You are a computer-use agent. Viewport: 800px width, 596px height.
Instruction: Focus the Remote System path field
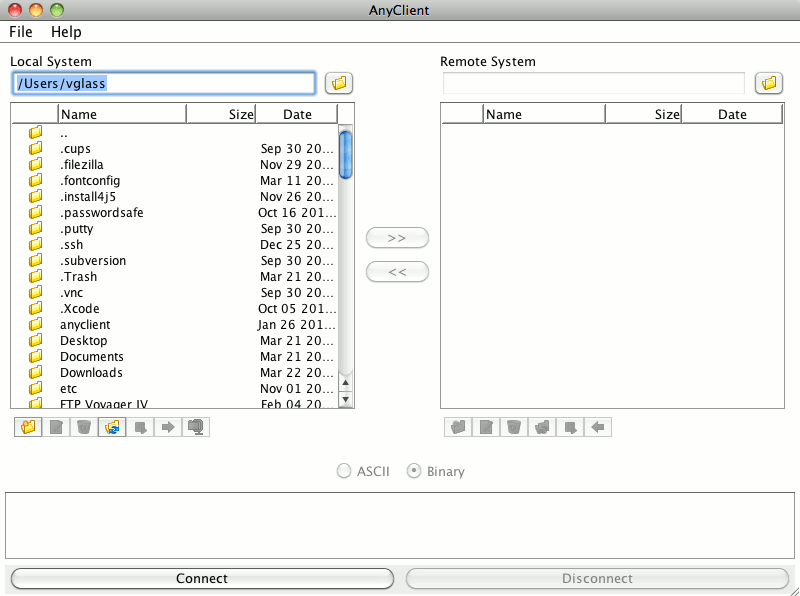click(x=593, y=83)
